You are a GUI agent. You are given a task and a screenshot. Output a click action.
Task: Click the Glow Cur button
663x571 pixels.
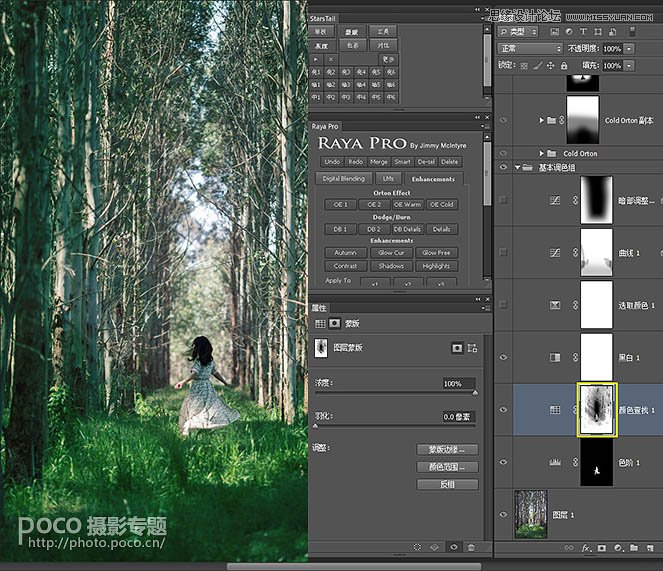tap(391, 253)
